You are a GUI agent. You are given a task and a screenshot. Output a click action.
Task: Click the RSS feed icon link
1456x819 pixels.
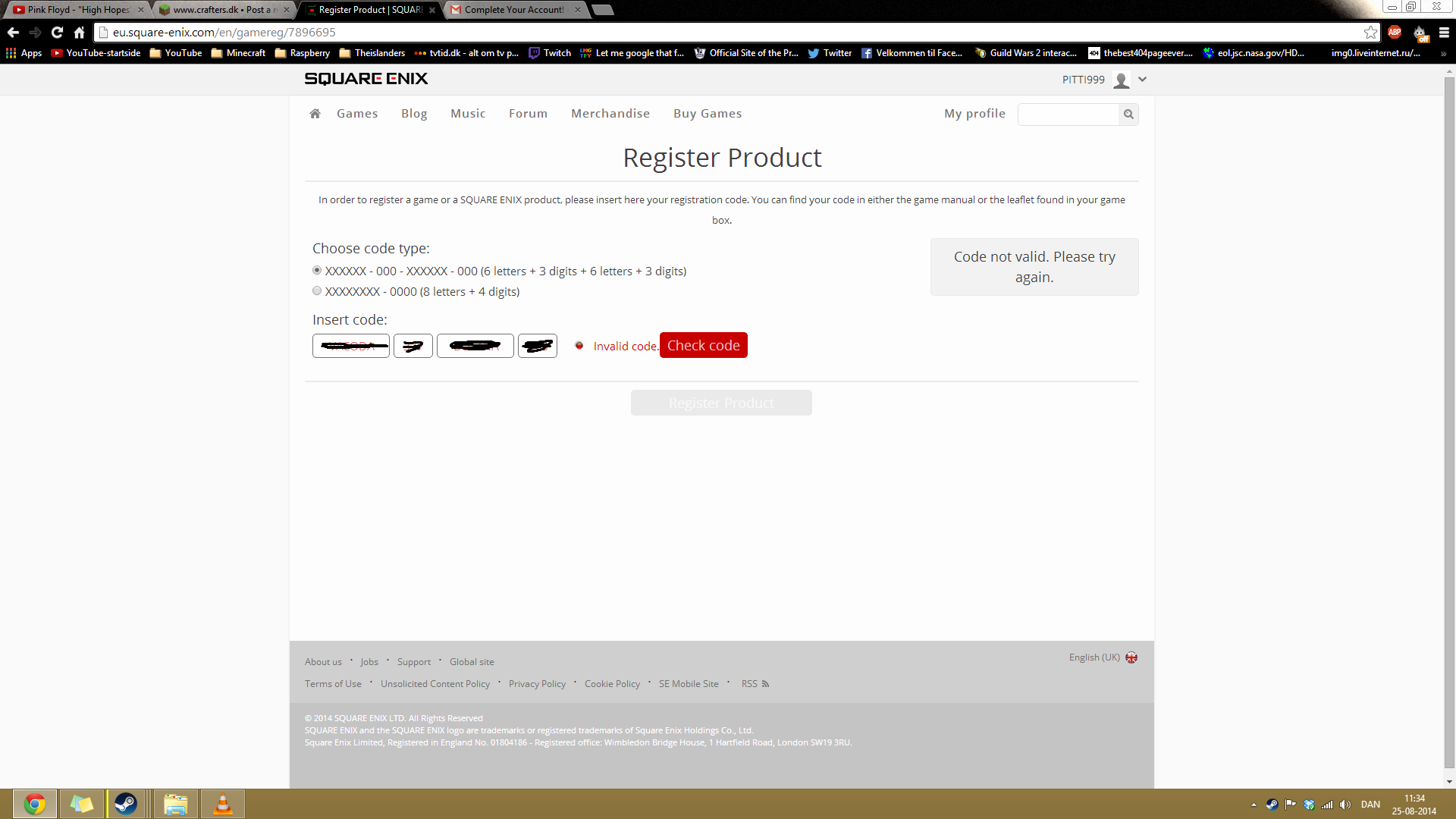(x=765, y=684)
